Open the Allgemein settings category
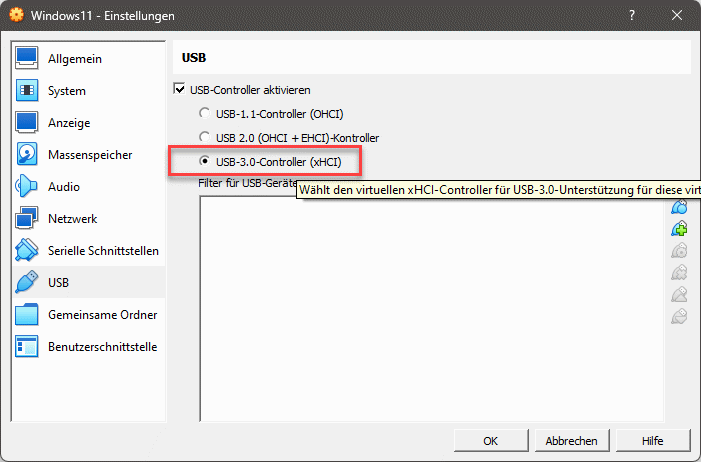701x462 pixels. [x=89, y=59]
